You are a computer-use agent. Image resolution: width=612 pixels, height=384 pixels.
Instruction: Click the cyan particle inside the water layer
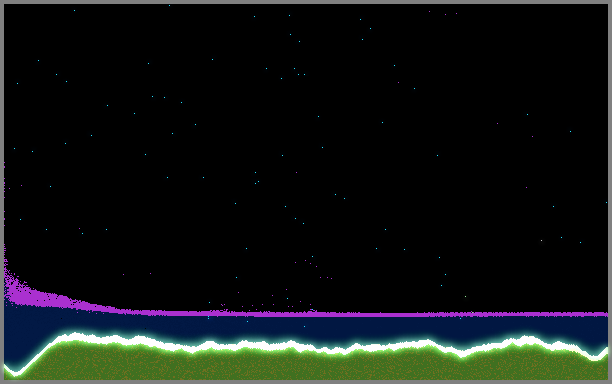click(x=304, y=326)
